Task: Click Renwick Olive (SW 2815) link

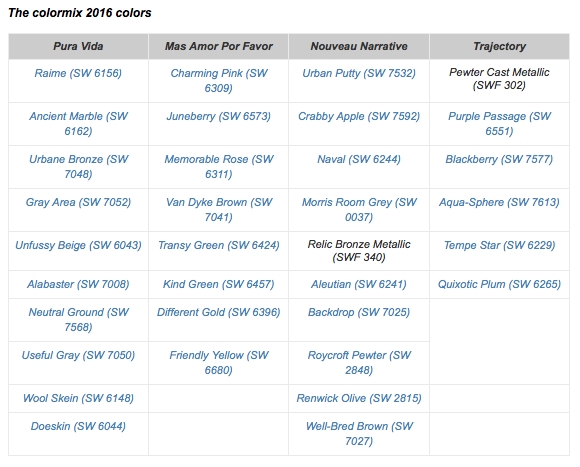Action: click(359, 398)
